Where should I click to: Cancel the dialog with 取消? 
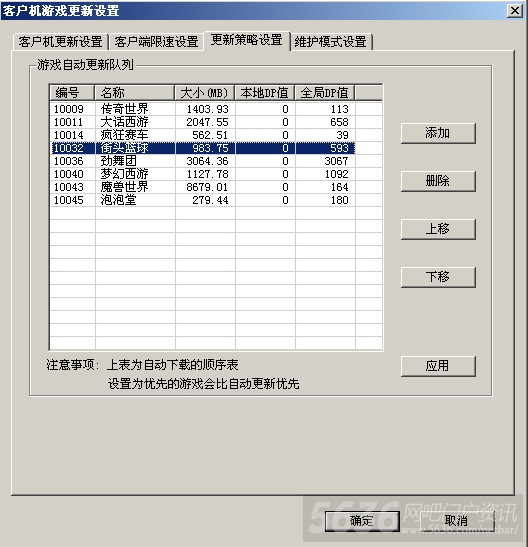pos(457,521)
